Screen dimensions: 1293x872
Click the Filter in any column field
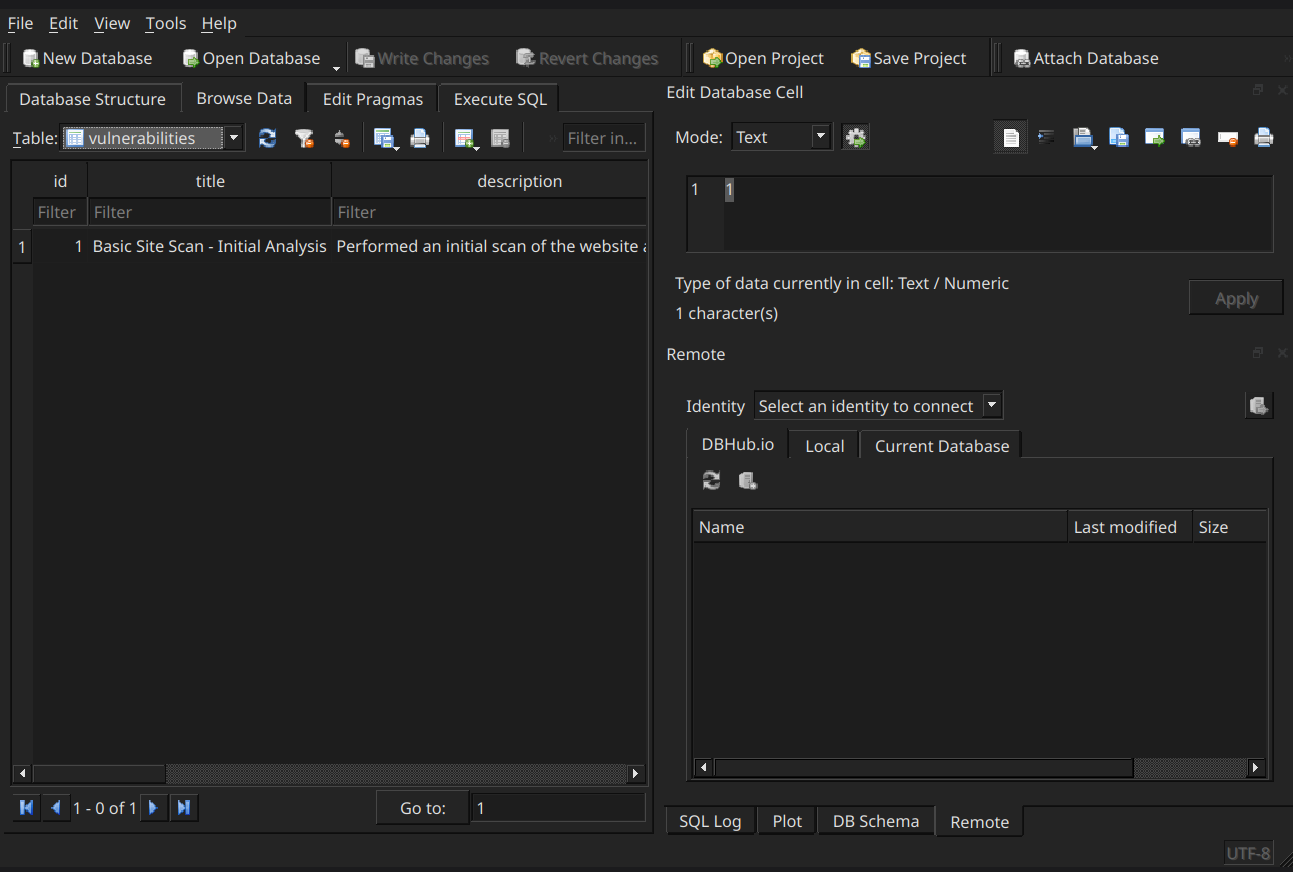[x=604, y=138]
